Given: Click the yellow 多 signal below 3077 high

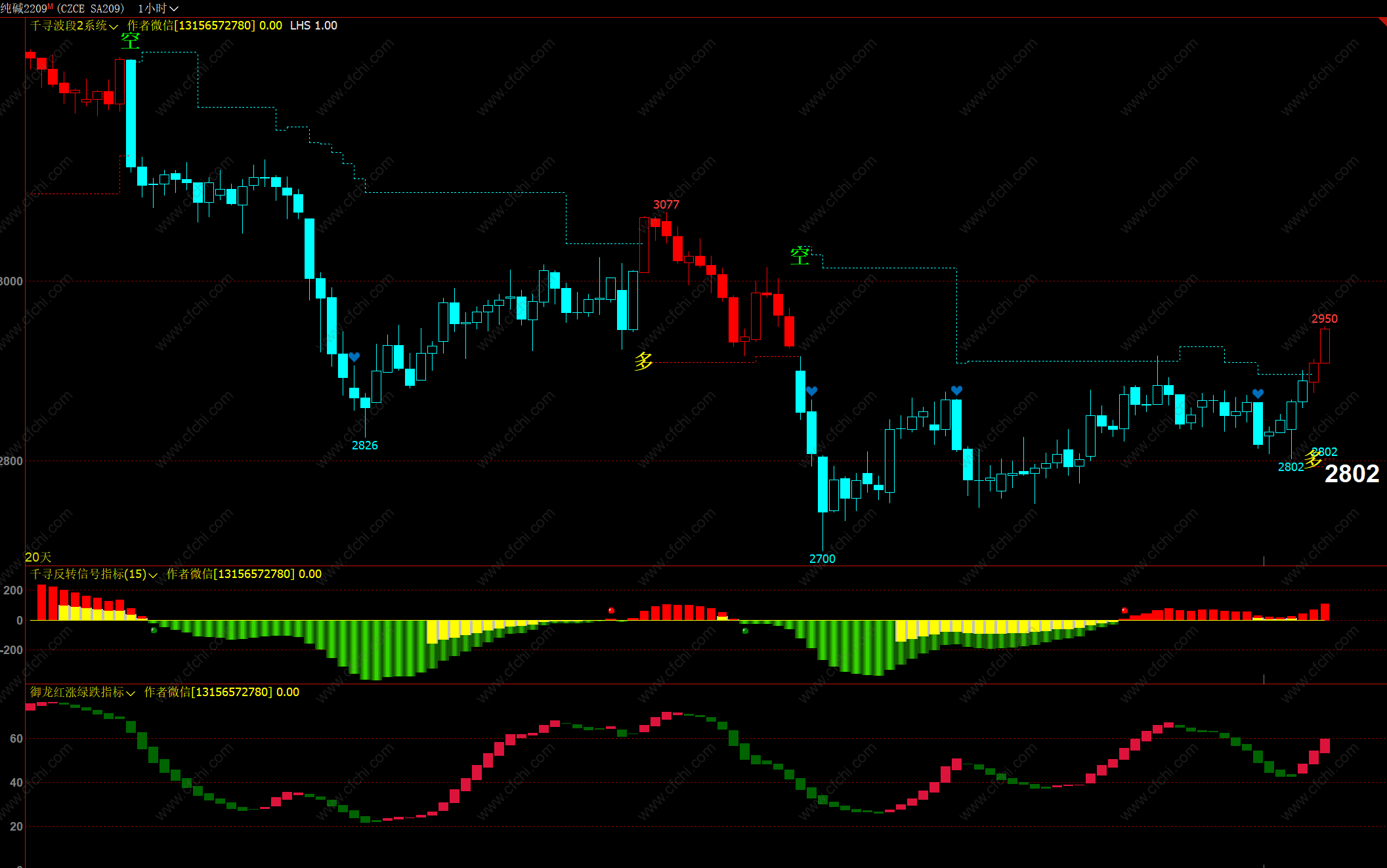Looking at the screenshot, I should (643, 360).
